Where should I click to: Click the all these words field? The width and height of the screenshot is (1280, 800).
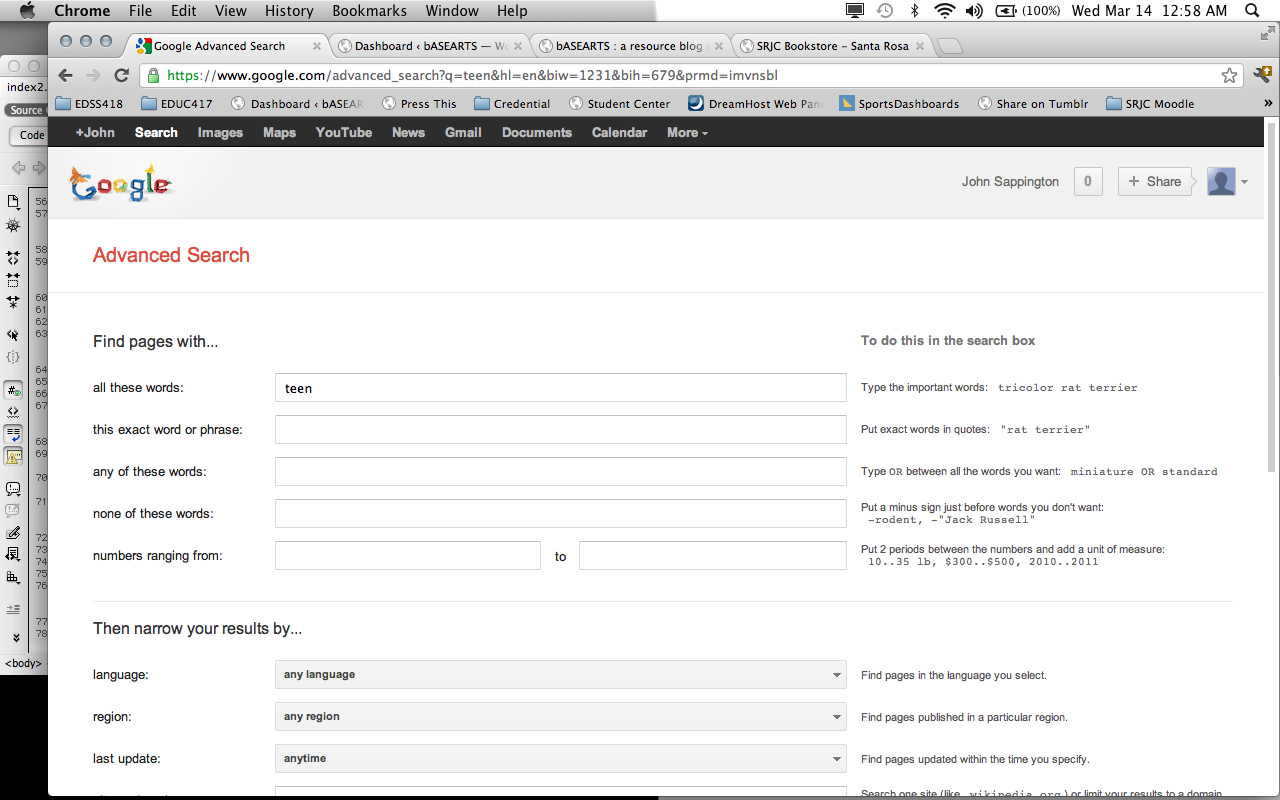click(x=561, y=388)
